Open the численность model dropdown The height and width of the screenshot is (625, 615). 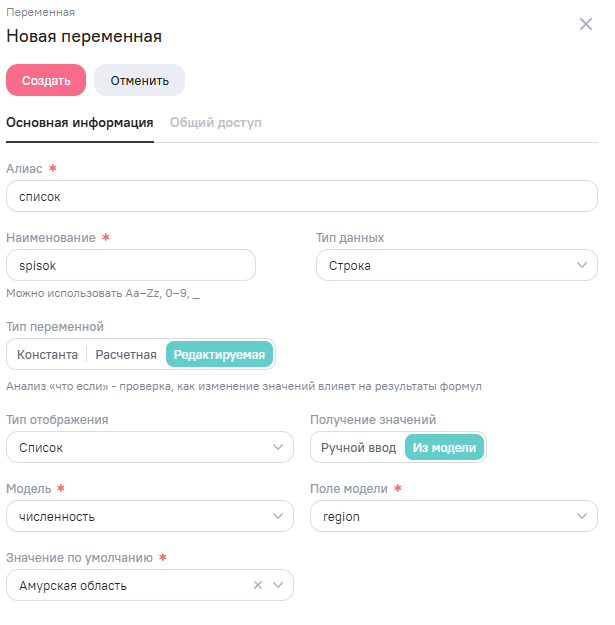tap(140, 516)
